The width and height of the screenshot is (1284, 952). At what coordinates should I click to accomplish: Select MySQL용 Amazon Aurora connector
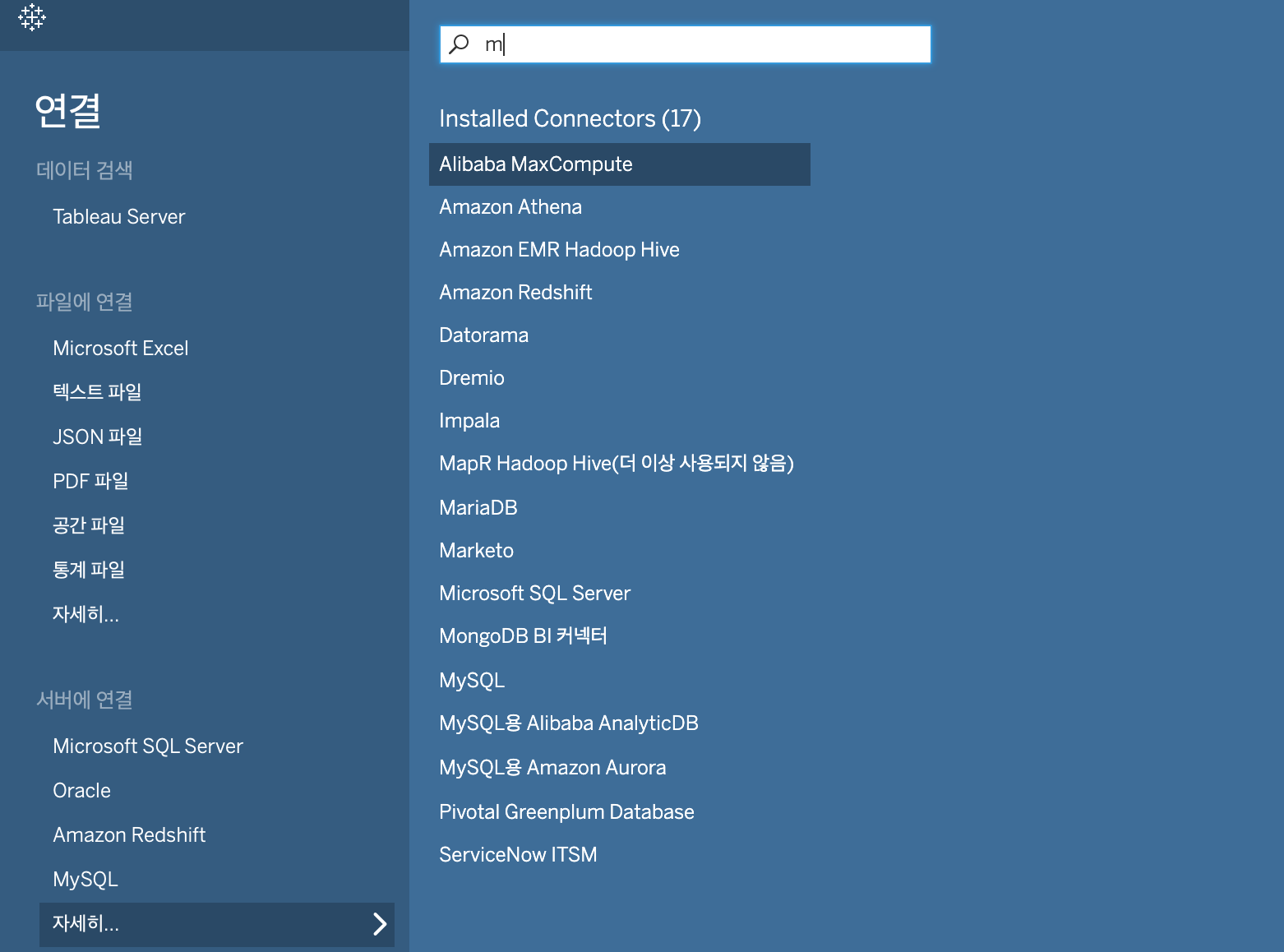pos(552,768)
